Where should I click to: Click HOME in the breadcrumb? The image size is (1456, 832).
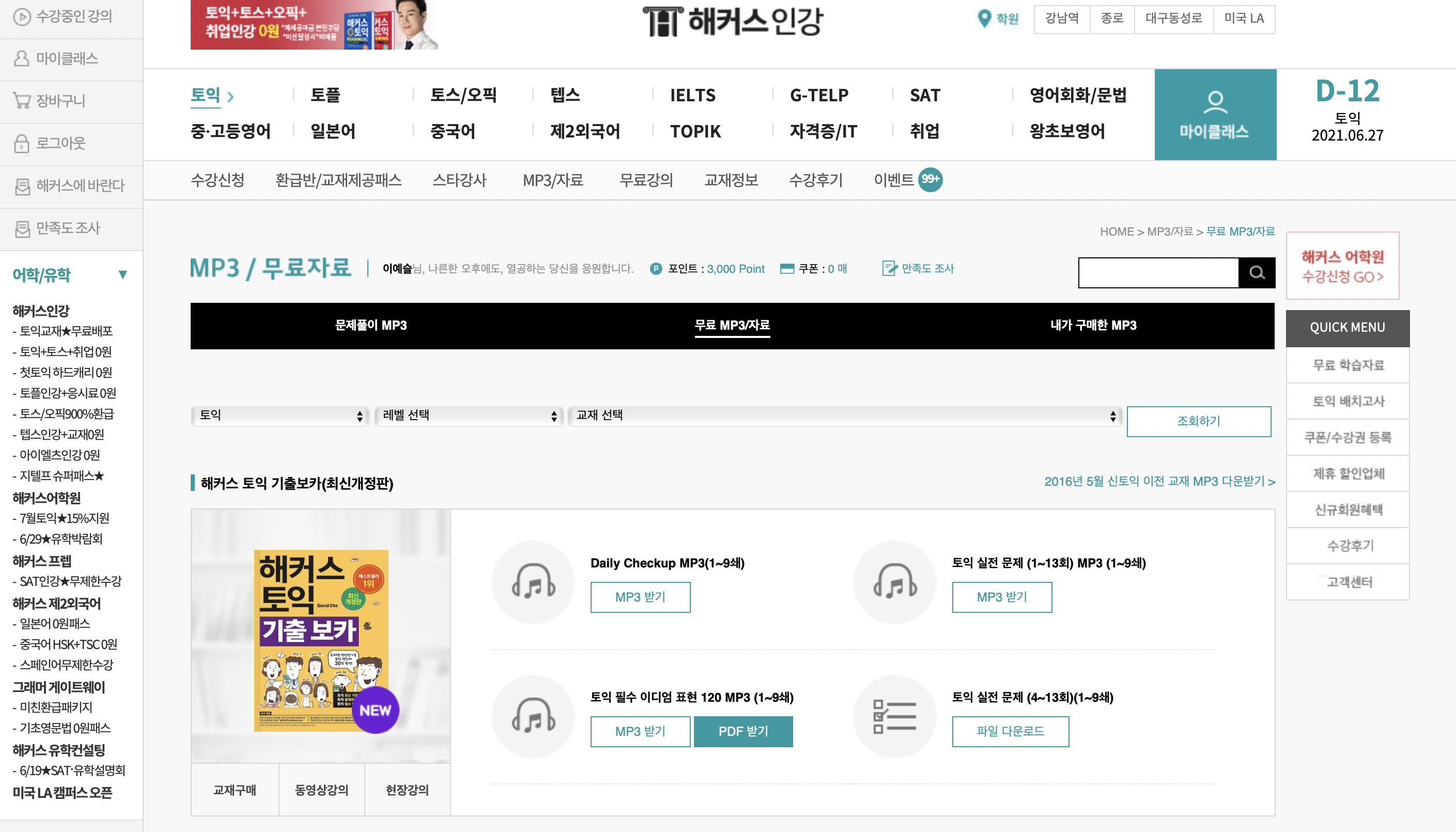tap(1117, 232)
